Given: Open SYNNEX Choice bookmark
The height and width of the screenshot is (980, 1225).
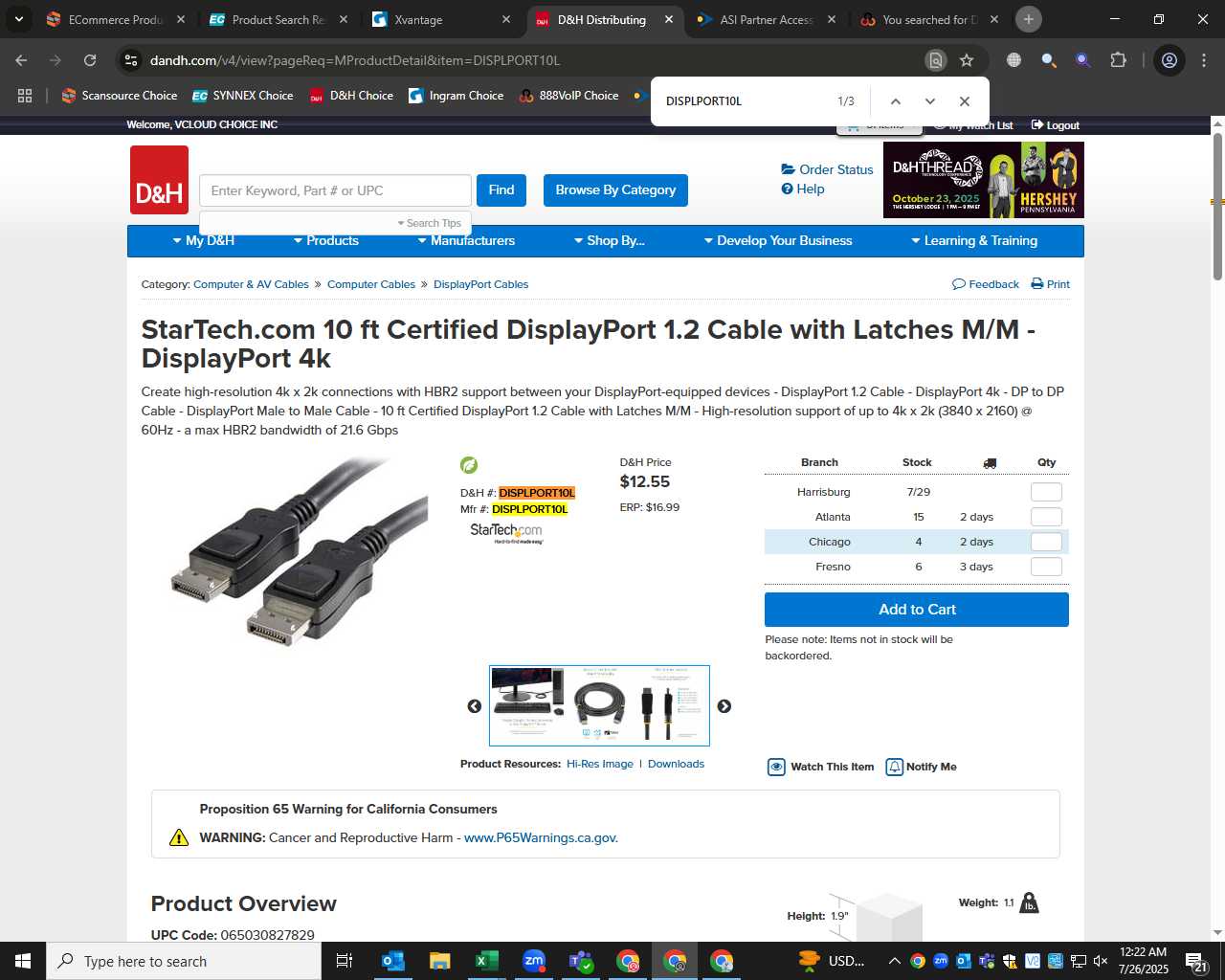Looking at the screenshot, I should tap(243, 96).
